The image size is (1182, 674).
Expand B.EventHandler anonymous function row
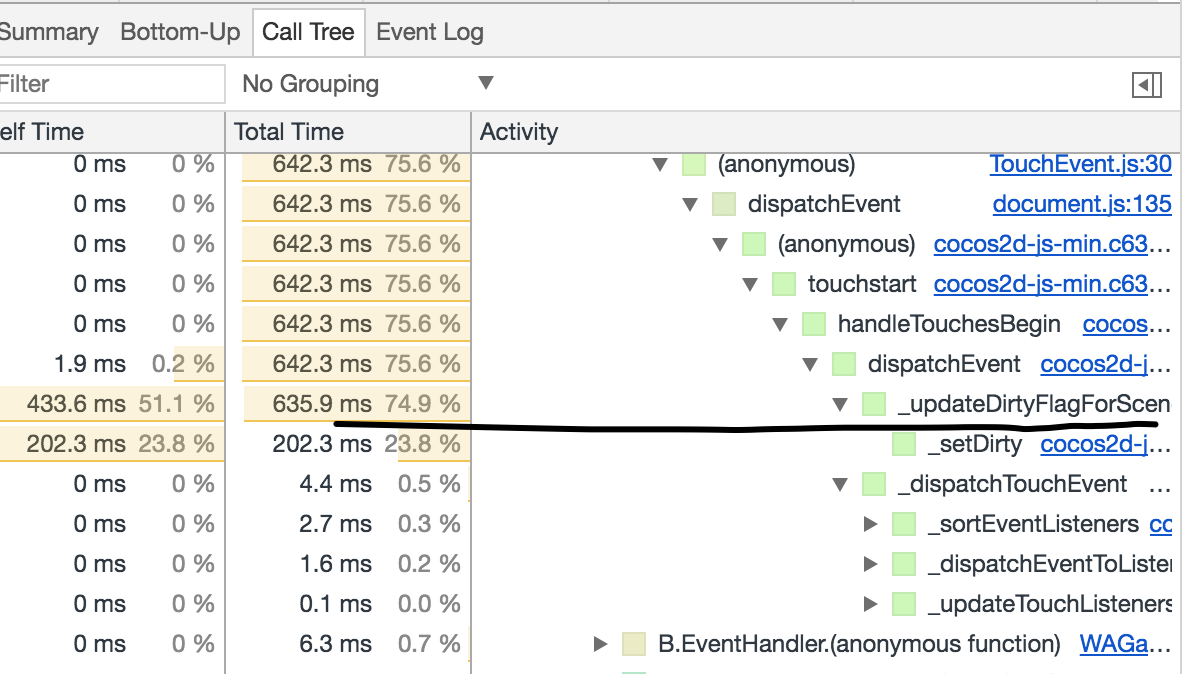[x=600, y=644]
